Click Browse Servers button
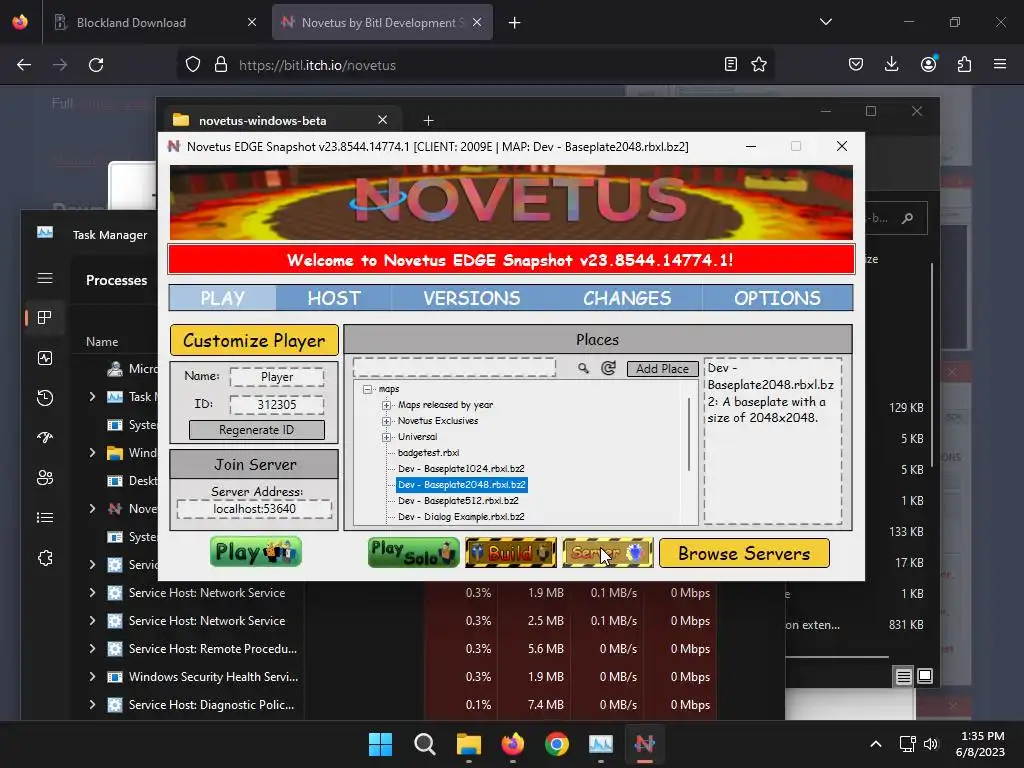1024x768 pixels. [x=744, y=553]
